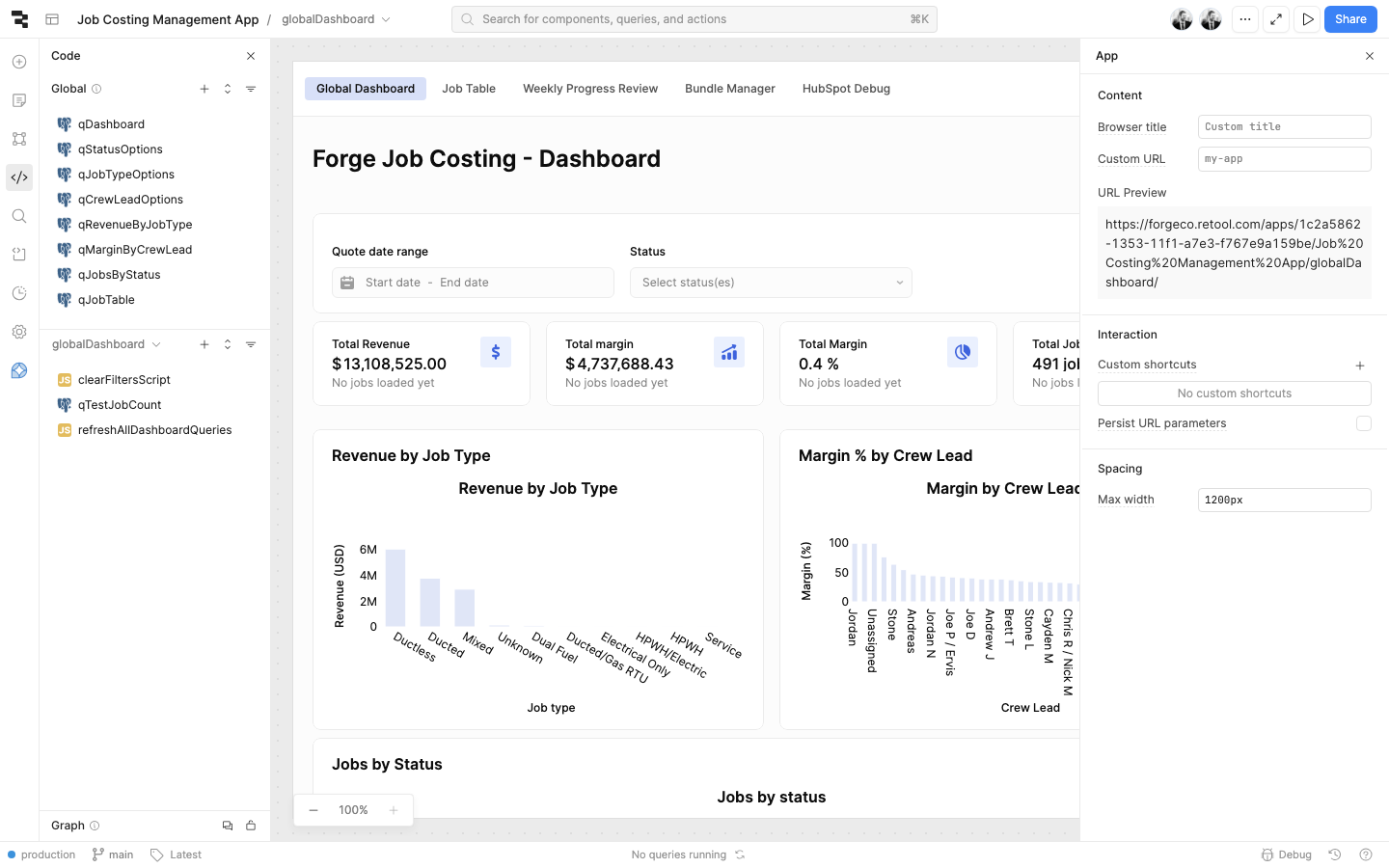The height and width of the screenshot is (868, 1389).
Task: Click the Share button
Action: pos(1349,19)
